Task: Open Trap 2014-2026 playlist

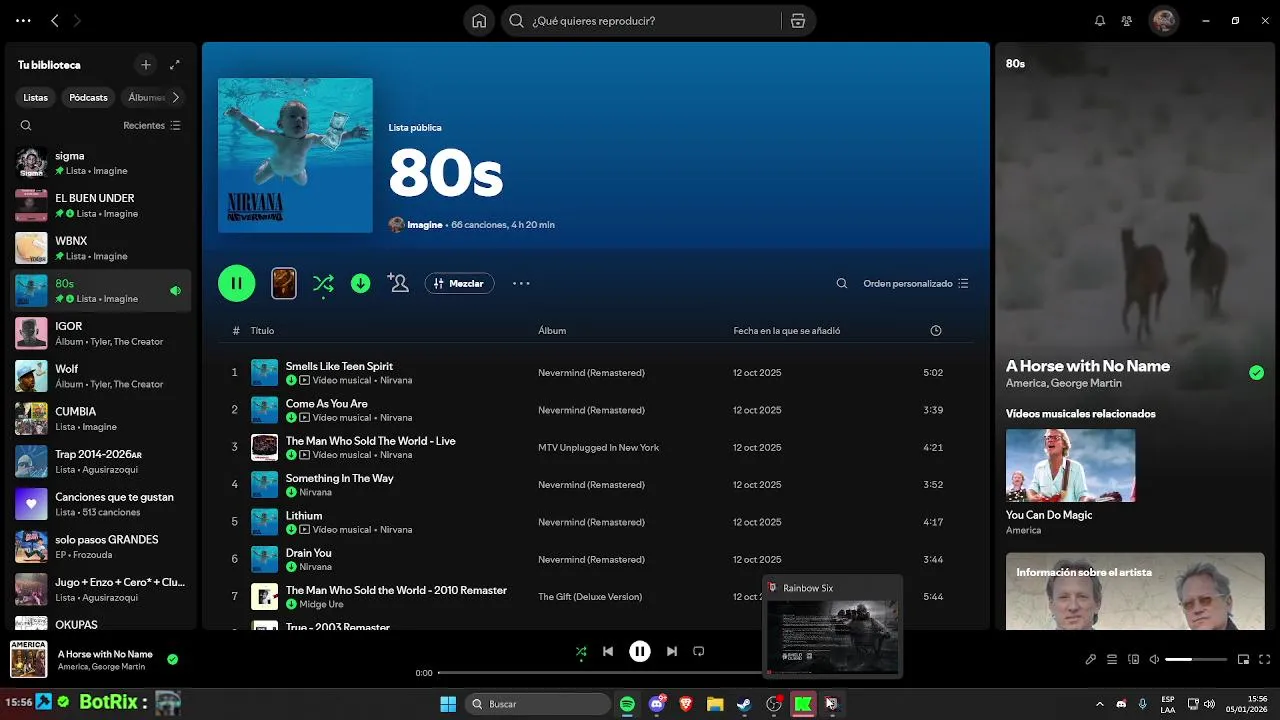Action: 100,461
